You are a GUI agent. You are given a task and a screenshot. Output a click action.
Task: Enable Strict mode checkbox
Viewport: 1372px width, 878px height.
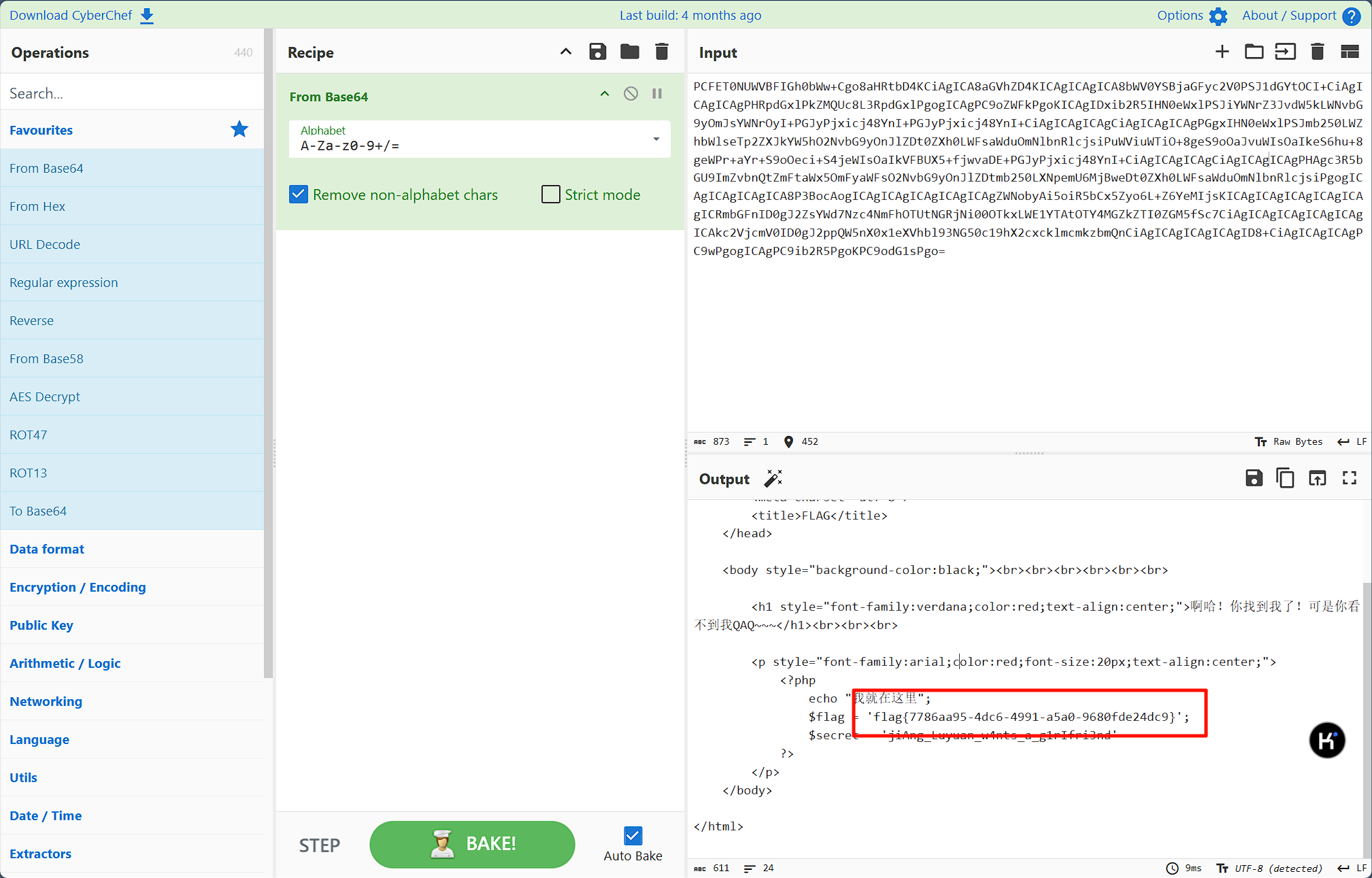[x=550, y=195]
